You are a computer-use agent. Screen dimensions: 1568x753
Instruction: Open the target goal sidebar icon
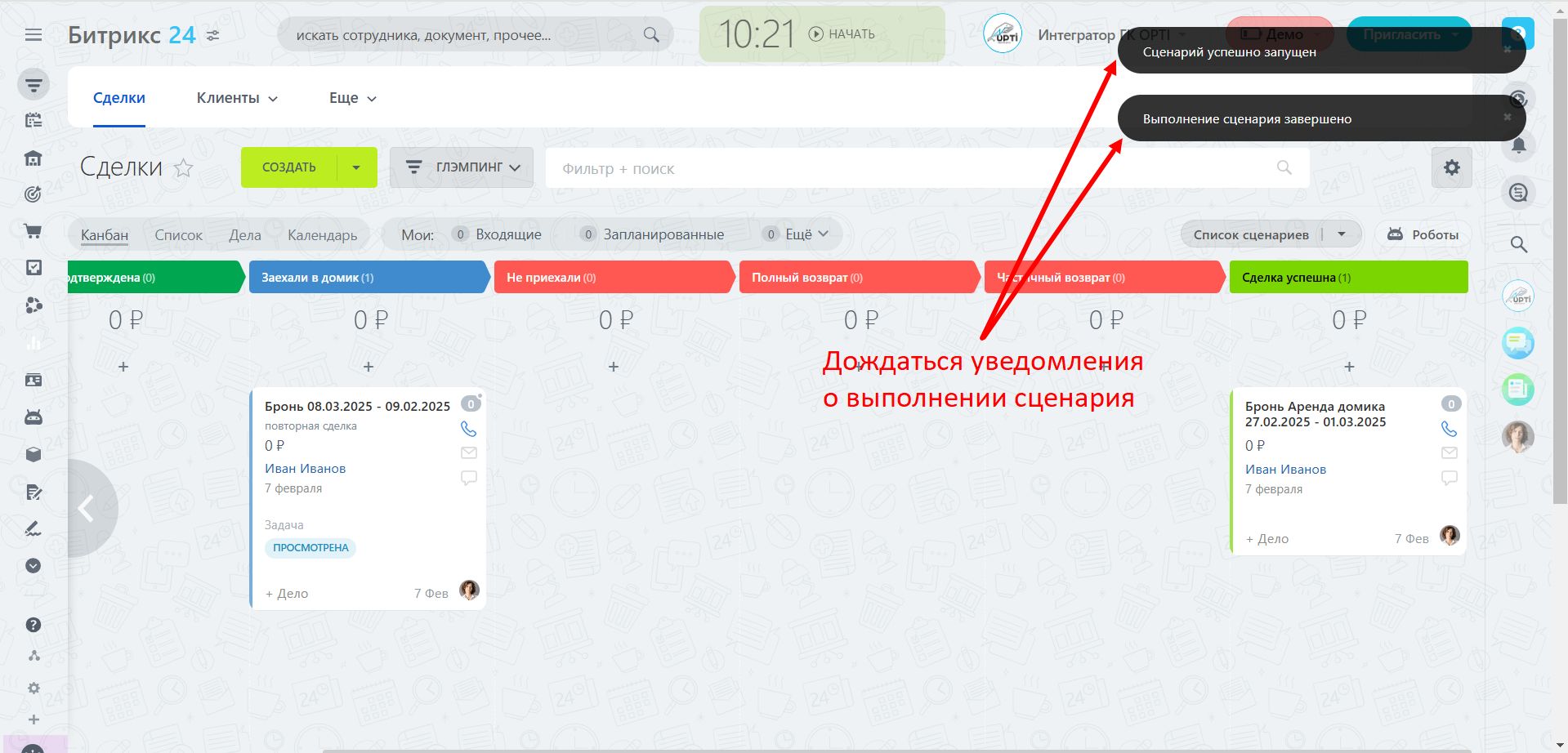[34, 194]
